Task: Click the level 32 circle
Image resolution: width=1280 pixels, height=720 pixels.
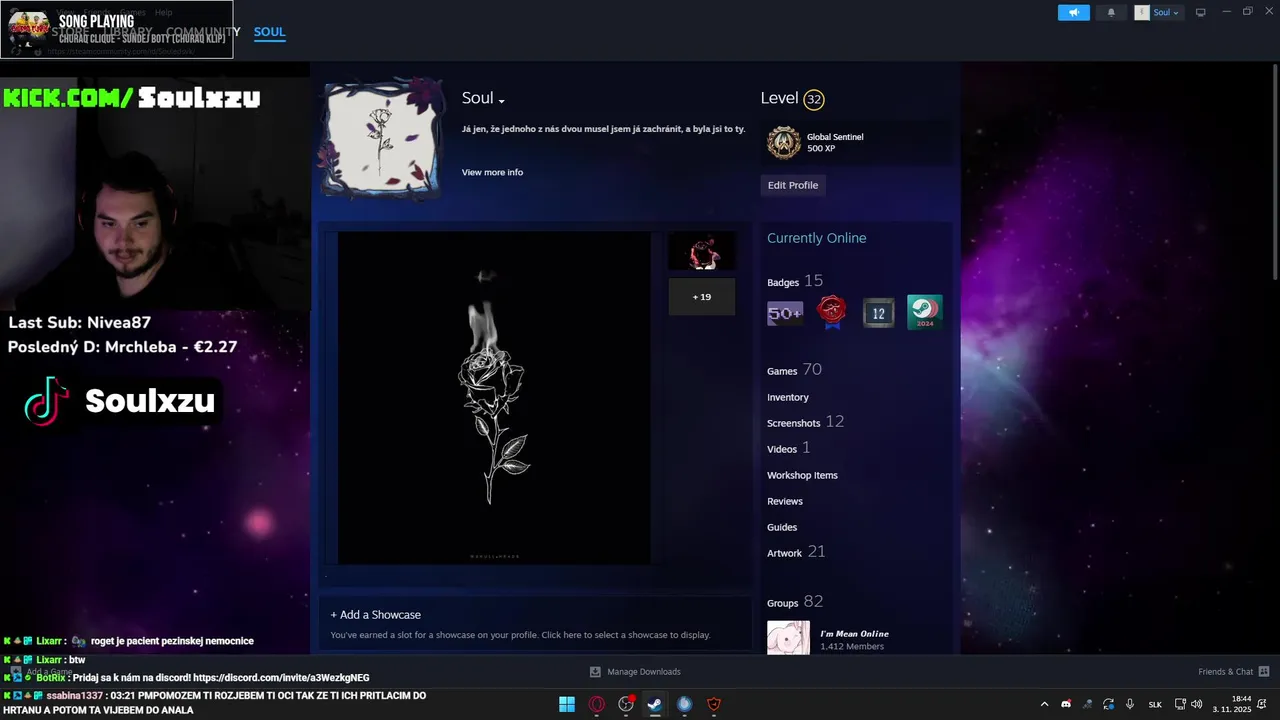Action: click(814, 99)
